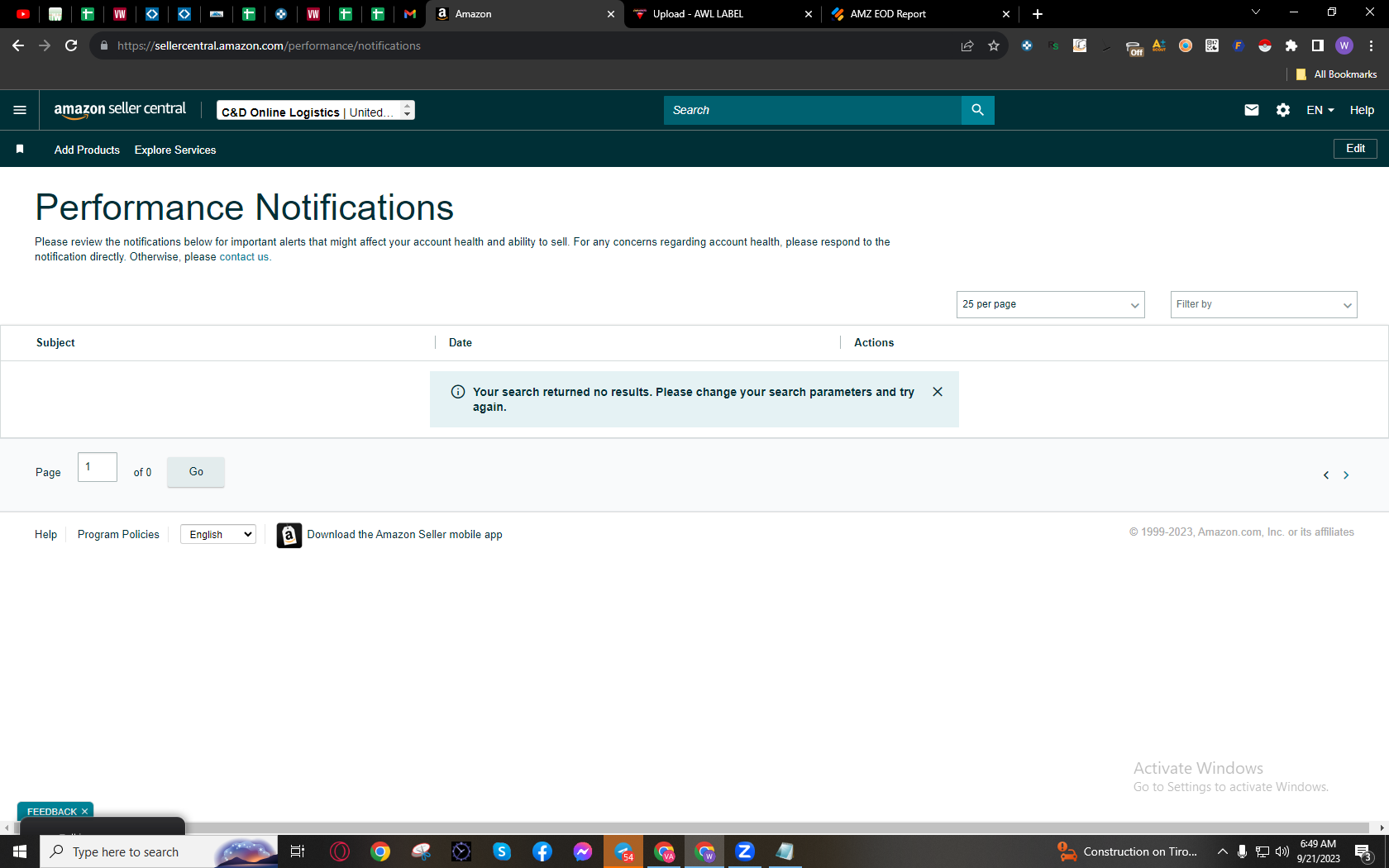1389x868 pixels.
Task: Open the Extensions puzzle piece icon
Action: point(1291,45)
